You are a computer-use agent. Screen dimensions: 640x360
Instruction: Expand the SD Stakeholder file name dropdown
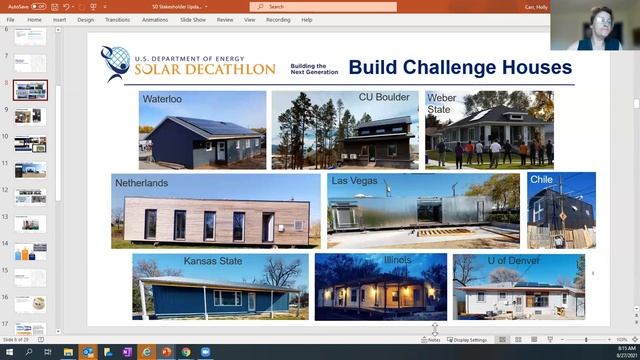[206, 7]
